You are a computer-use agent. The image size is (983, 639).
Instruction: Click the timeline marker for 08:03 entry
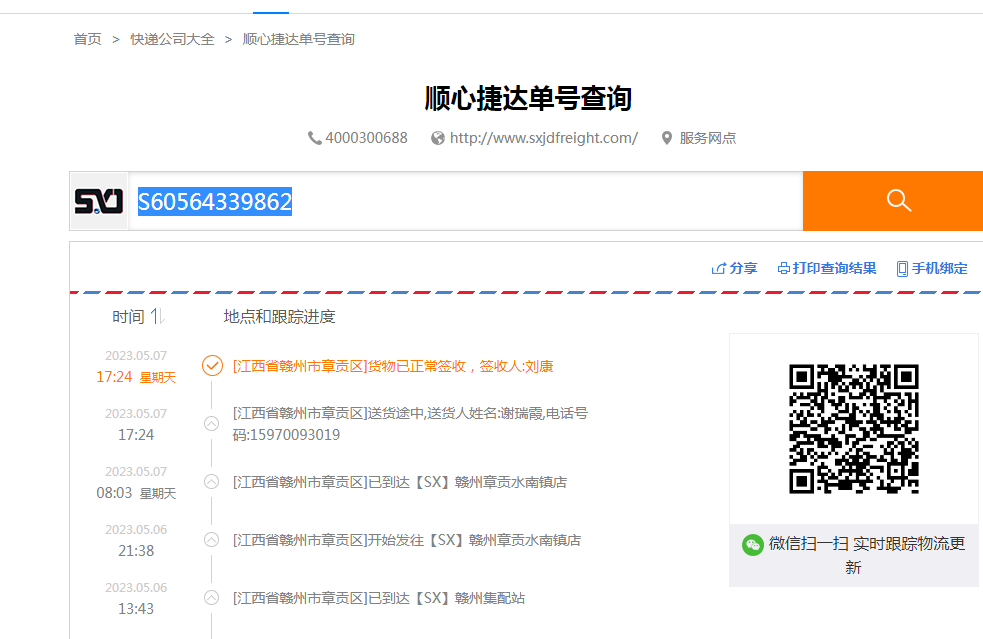pos(212,482)
